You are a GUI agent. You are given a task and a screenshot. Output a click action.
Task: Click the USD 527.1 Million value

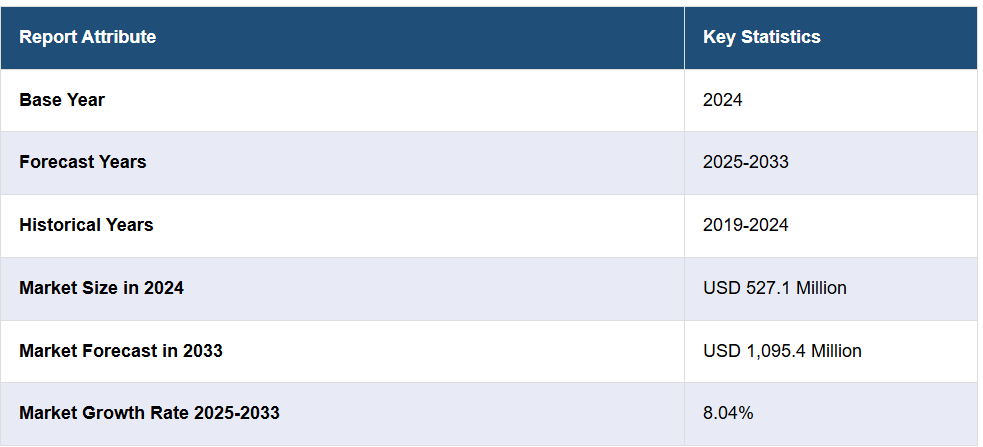[774, 288]
